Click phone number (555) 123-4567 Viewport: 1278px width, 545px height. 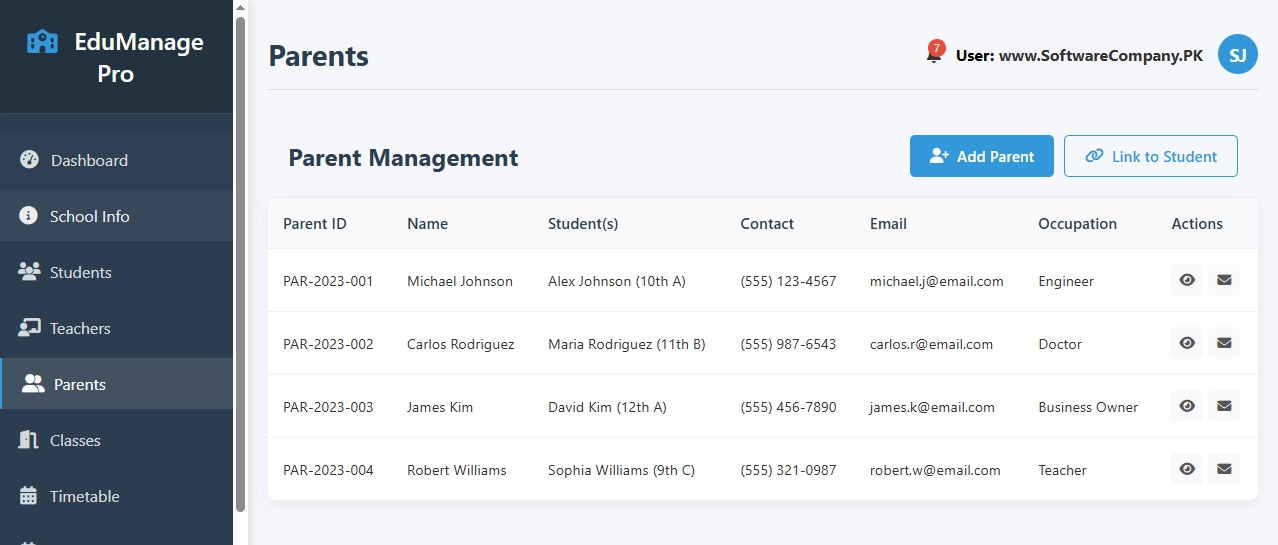788,281
